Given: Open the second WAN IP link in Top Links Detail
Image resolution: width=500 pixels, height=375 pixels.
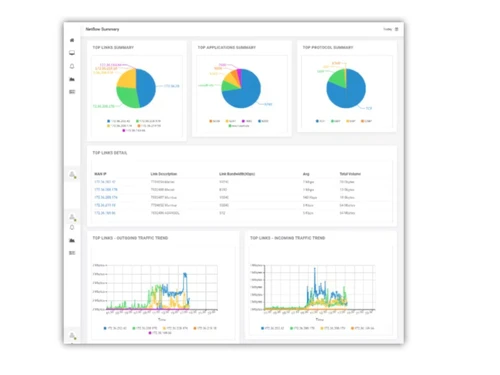Looking at the screenshot, I should point(106,190).
